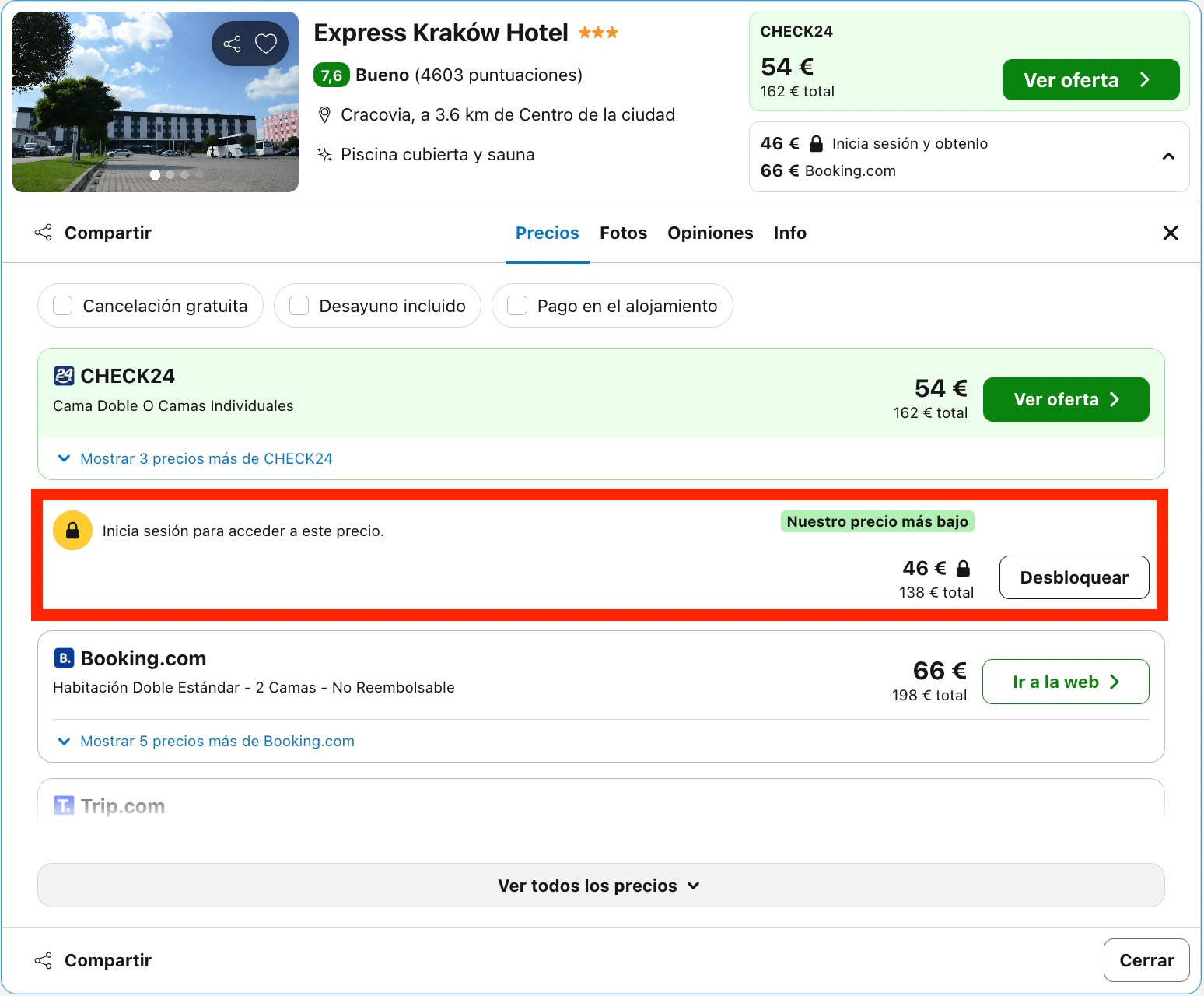Click the share icon in bottom Compartir bar

44,960
